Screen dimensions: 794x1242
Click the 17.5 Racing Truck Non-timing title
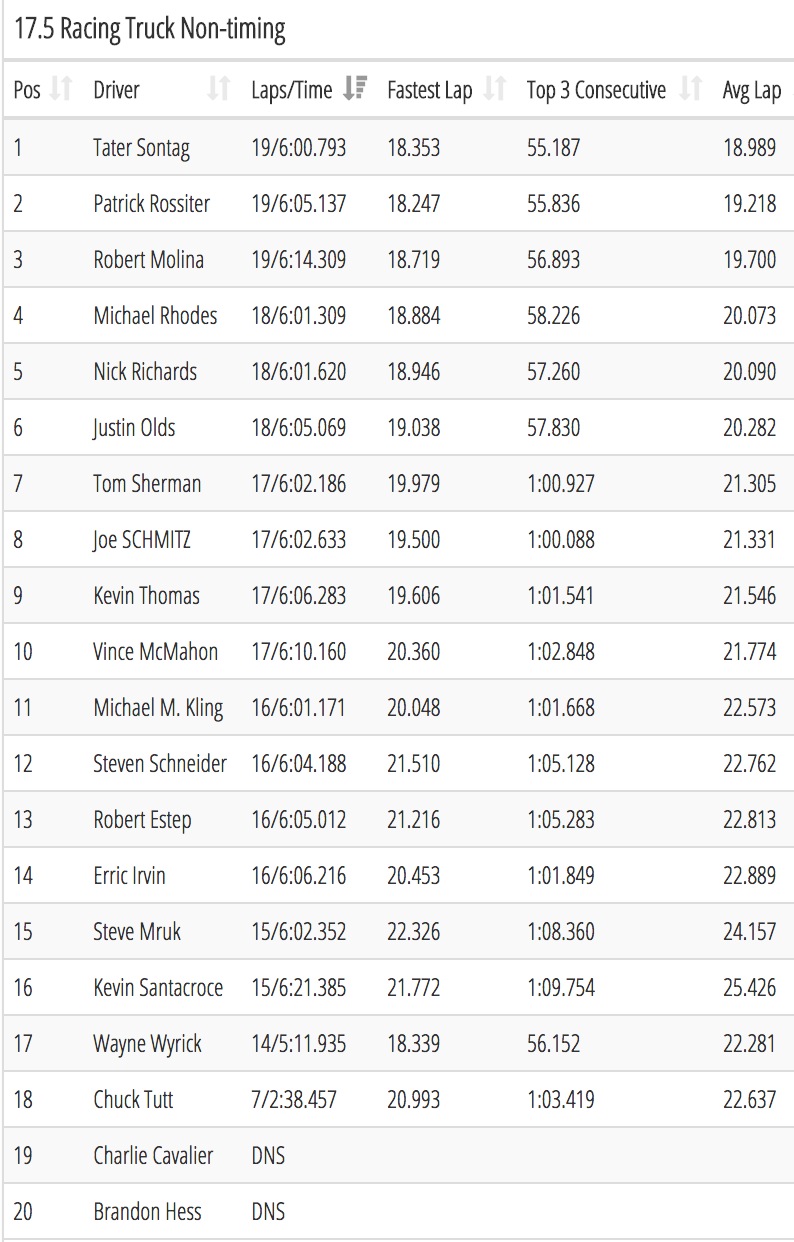coord(150,29)
